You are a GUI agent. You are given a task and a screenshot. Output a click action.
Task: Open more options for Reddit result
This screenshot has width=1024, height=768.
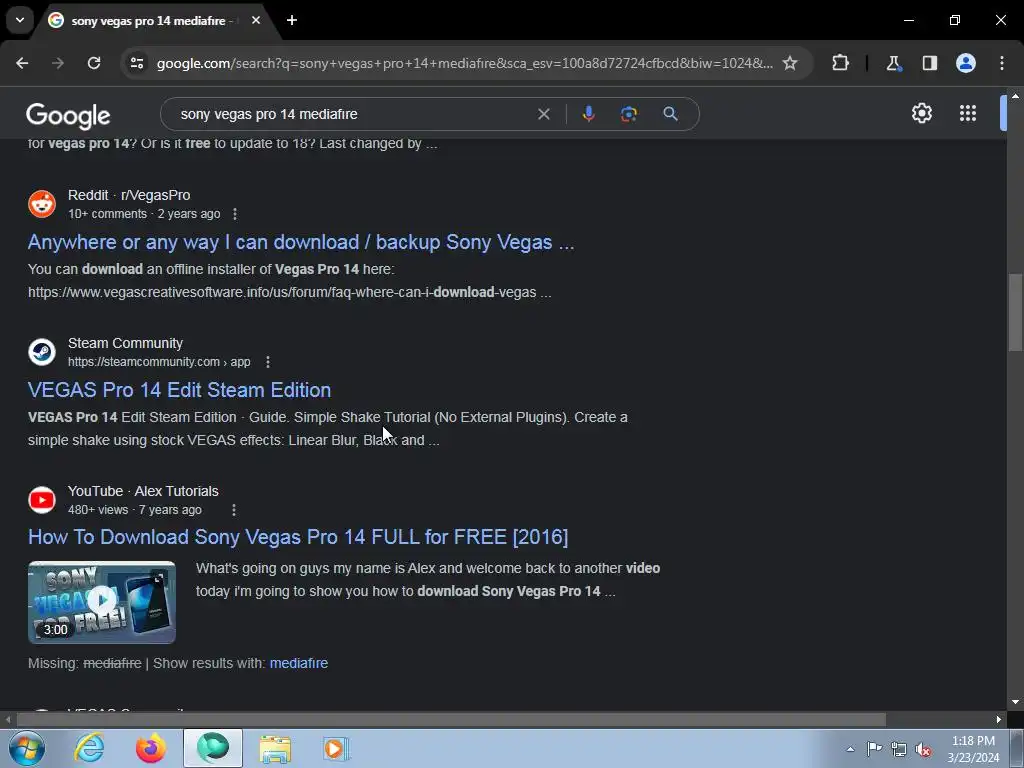(x=235, y=214)
